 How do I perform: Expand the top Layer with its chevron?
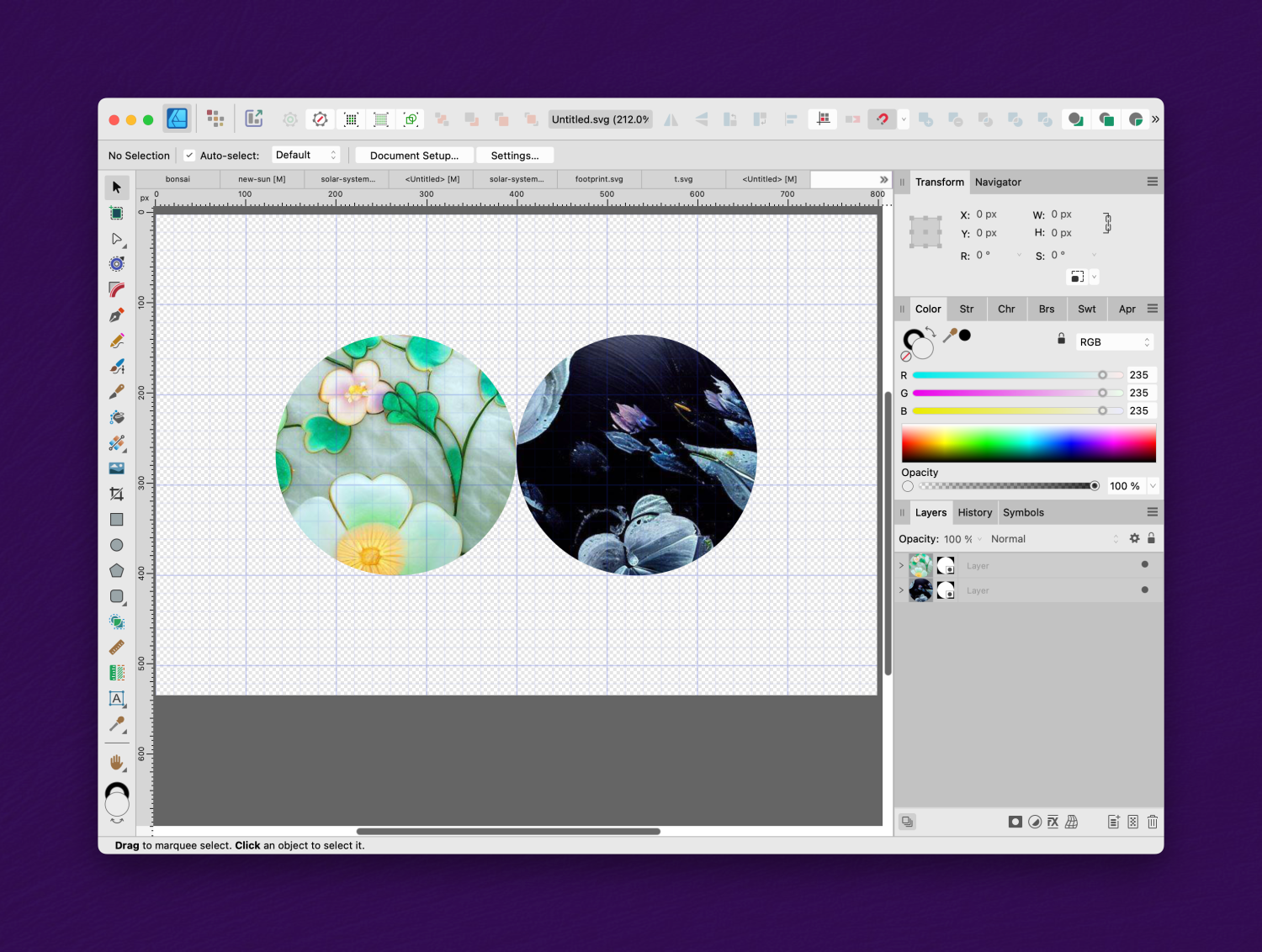pos(901,565)
